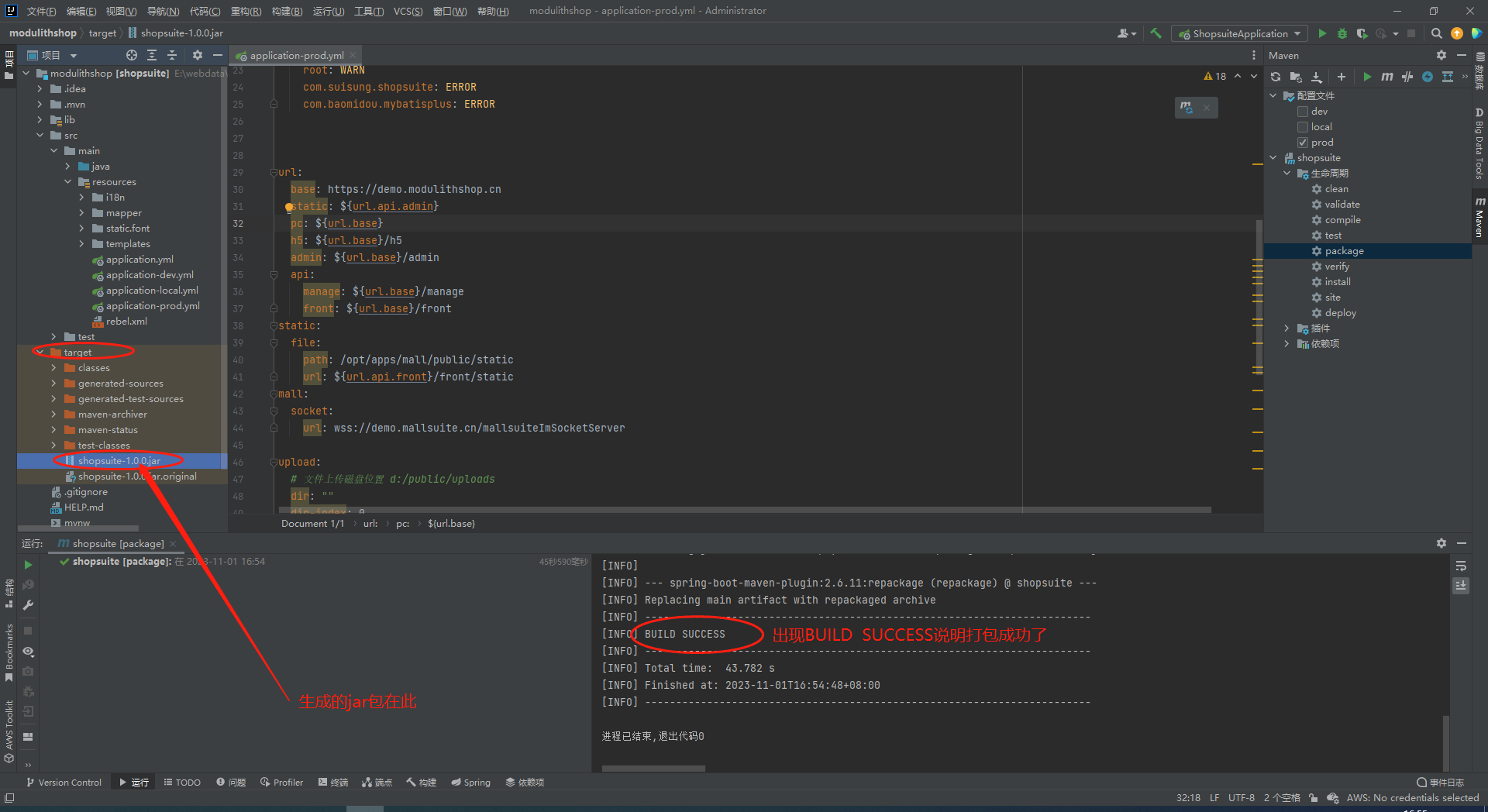1488x812 pixels.
Task: Click Maven toggle skip tests icon
Action: [1427, 77]
